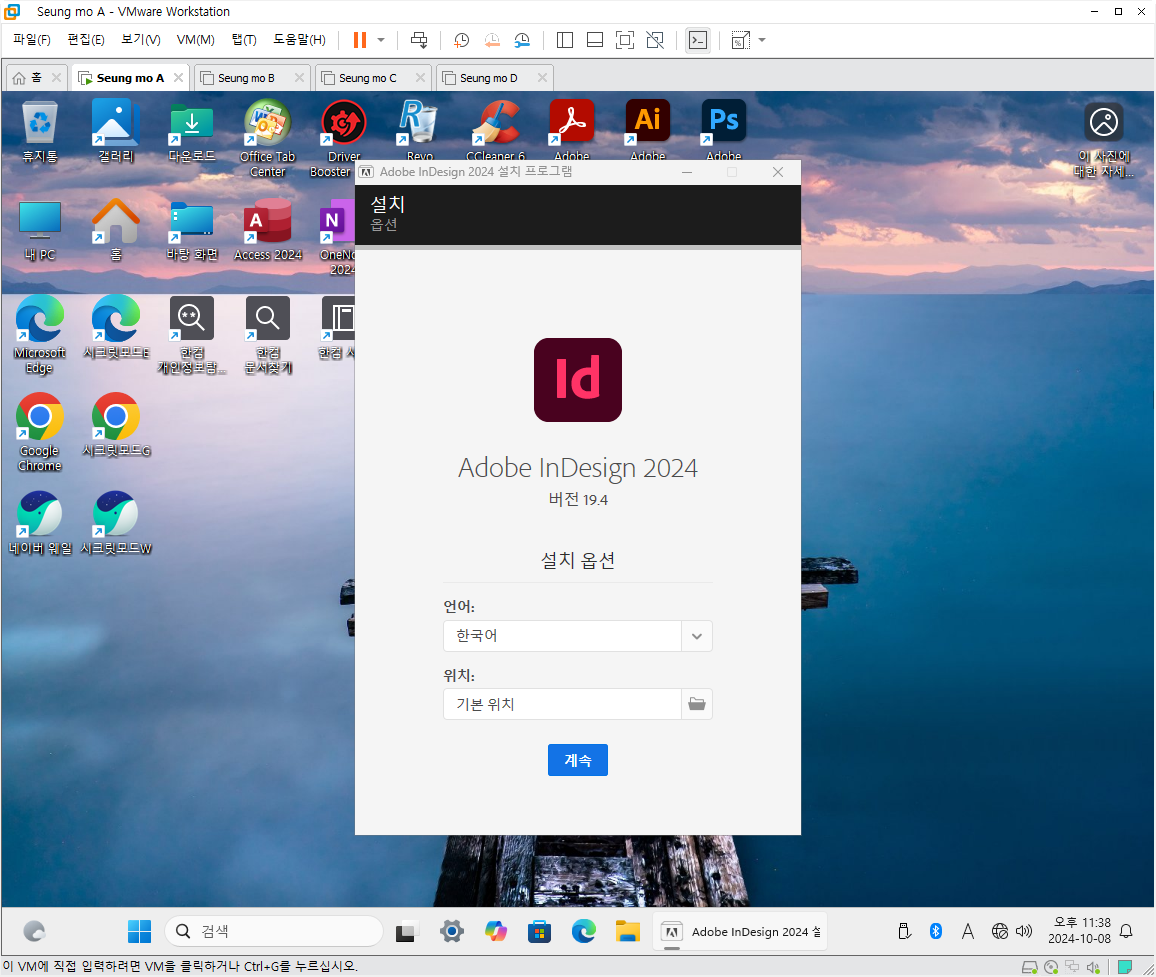Click the 이 사진에 대한 자세... desktop icon
The height and width of the screenshot is (977, 1156).
coord(1104,140)
